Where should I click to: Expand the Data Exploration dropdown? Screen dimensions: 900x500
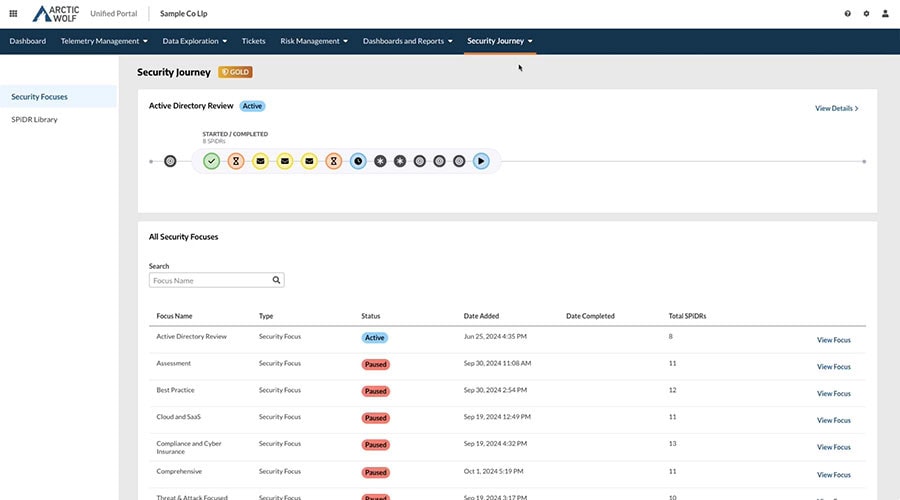point(195,41)
